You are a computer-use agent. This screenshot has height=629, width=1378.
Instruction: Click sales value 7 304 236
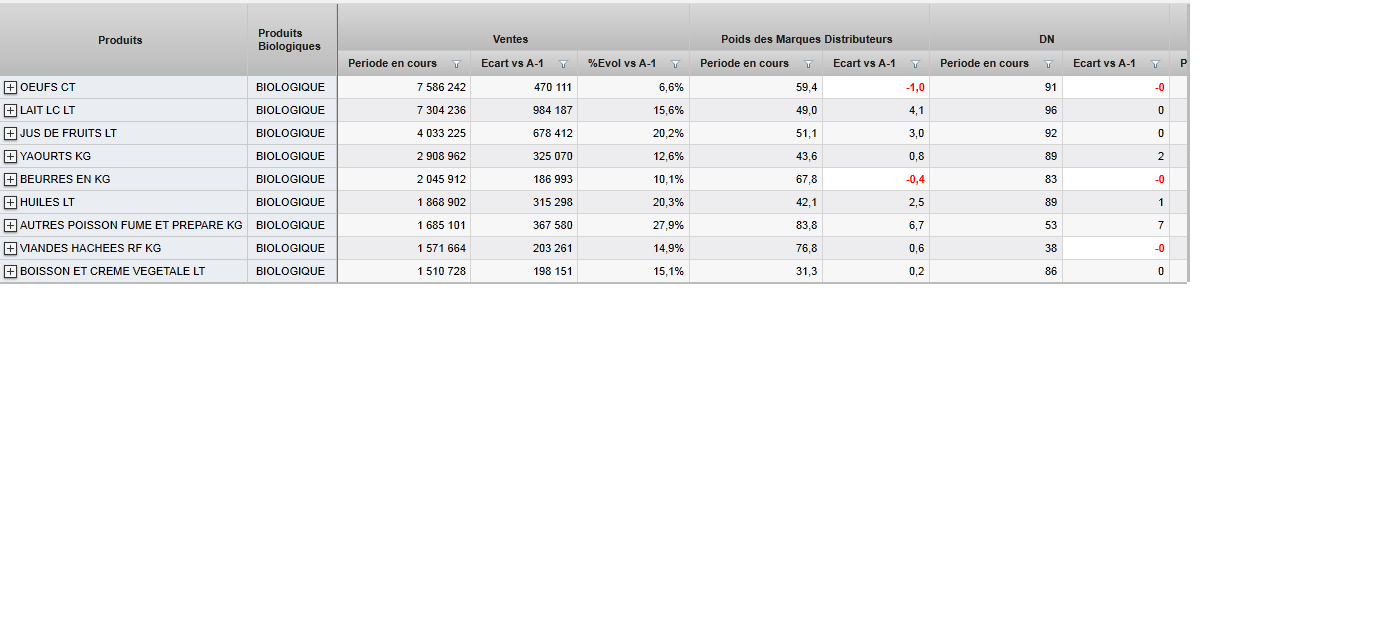tap(441, 111)
